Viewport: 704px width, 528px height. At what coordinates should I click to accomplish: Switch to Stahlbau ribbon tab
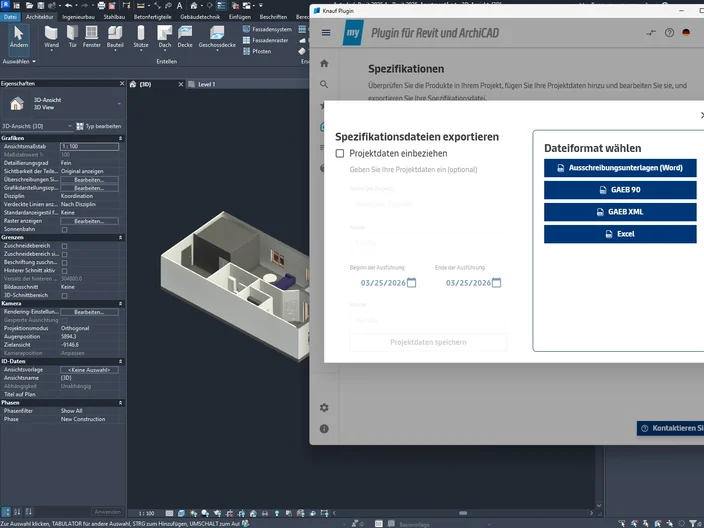(x=114, y=17)
